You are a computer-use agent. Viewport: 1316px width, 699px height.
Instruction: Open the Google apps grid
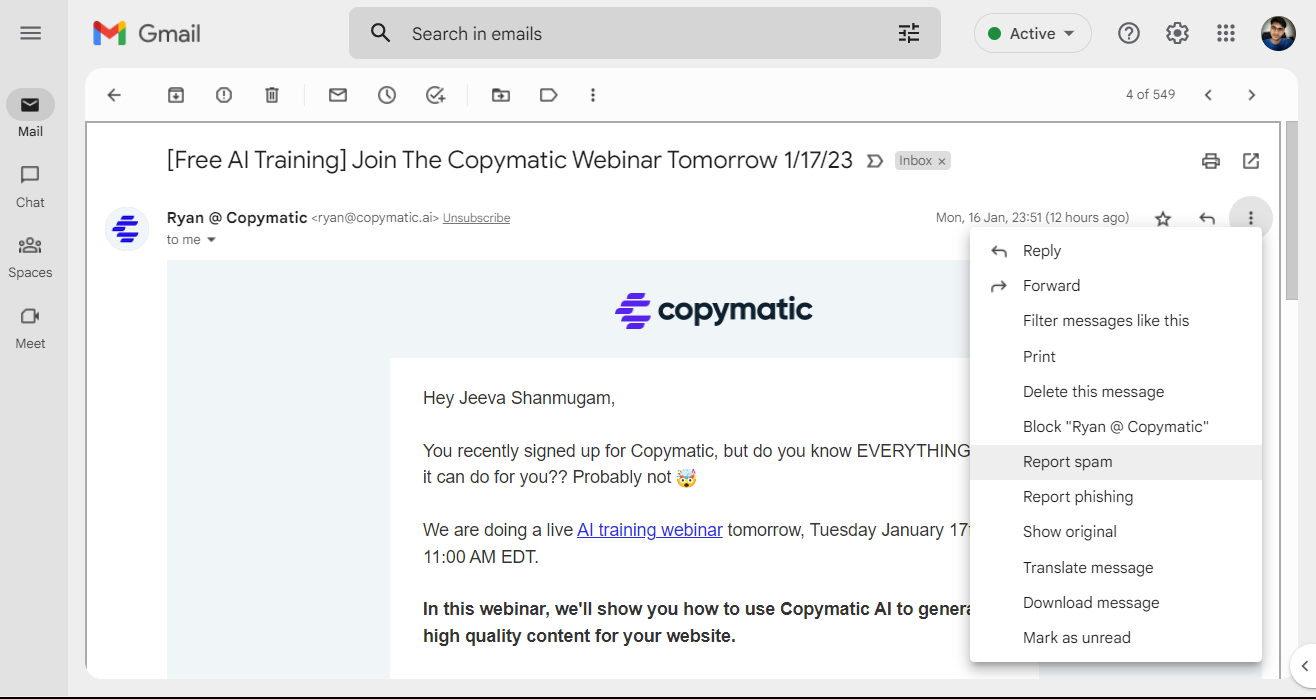coord(1226,33)
